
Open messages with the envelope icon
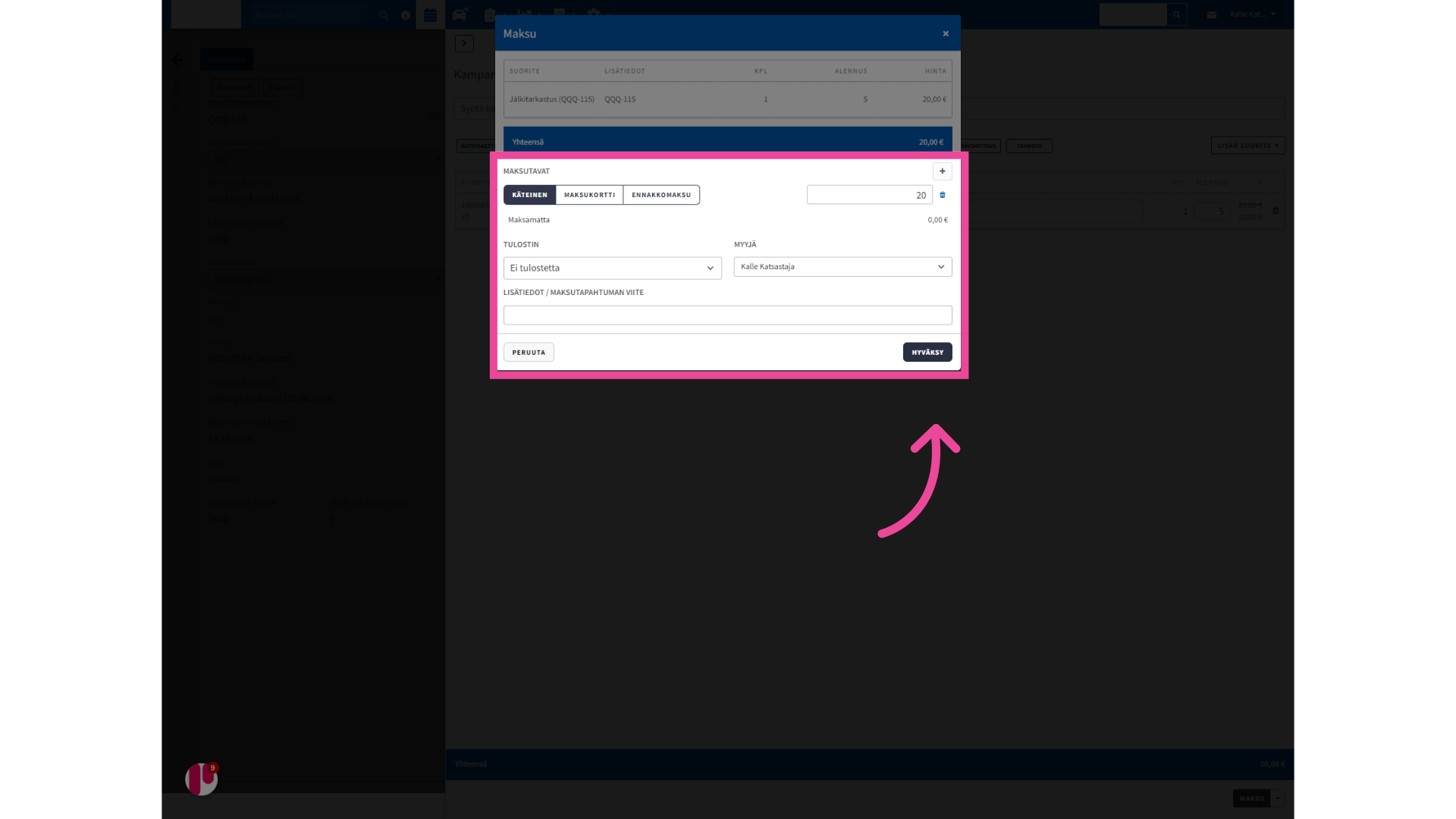point(1212,14)
